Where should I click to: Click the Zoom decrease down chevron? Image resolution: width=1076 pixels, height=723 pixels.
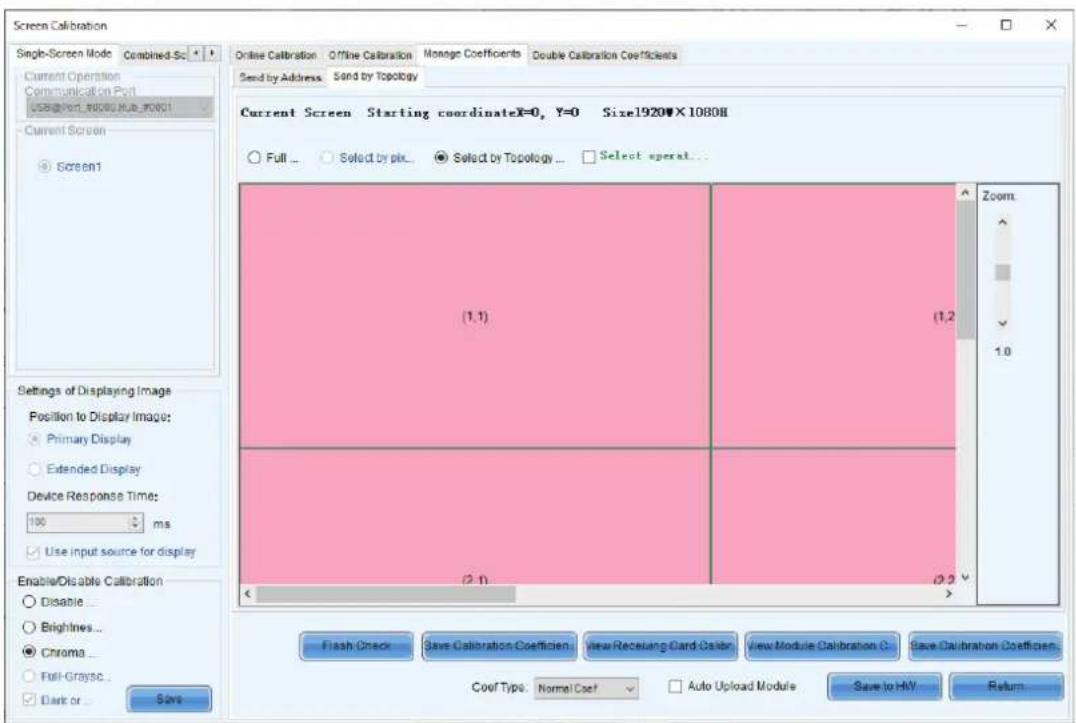[x=1003, y=323]
